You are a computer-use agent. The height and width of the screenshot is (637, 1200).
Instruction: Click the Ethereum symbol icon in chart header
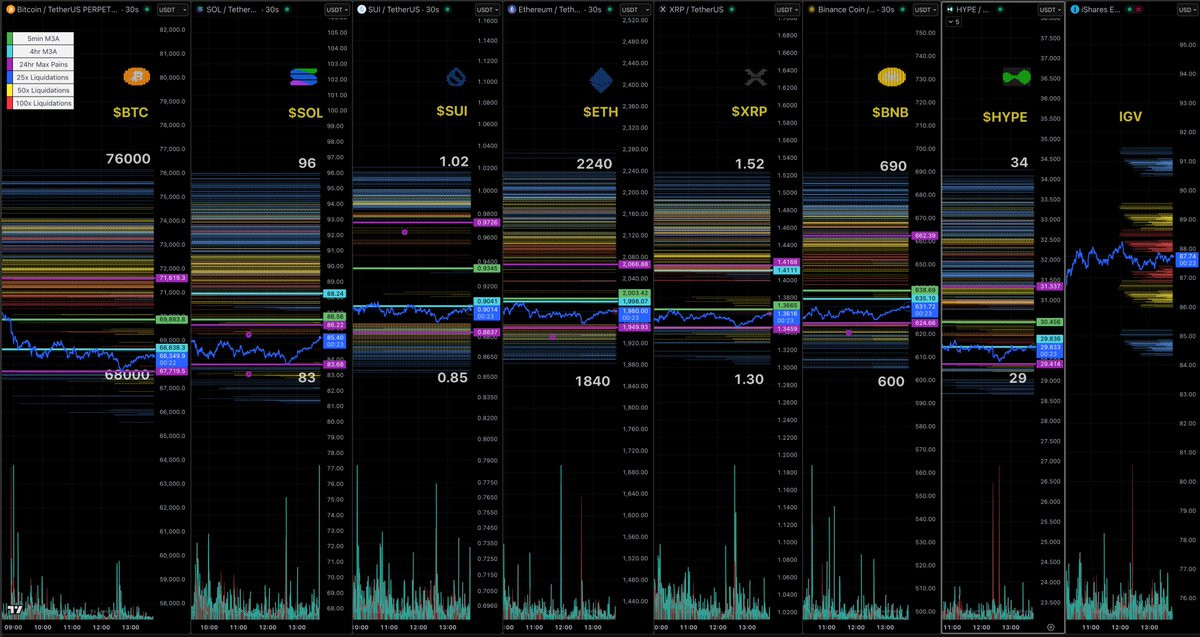click(x=512, y=9)
